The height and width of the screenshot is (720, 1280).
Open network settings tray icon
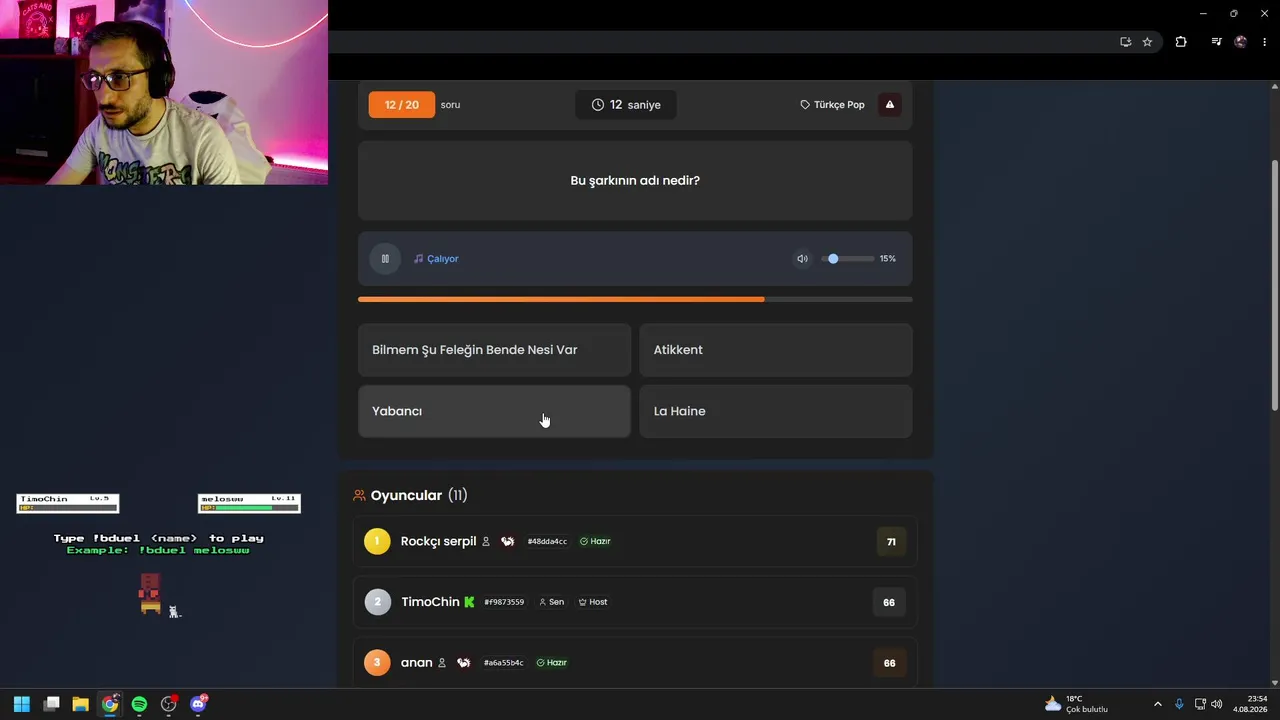pos(1200,704)
